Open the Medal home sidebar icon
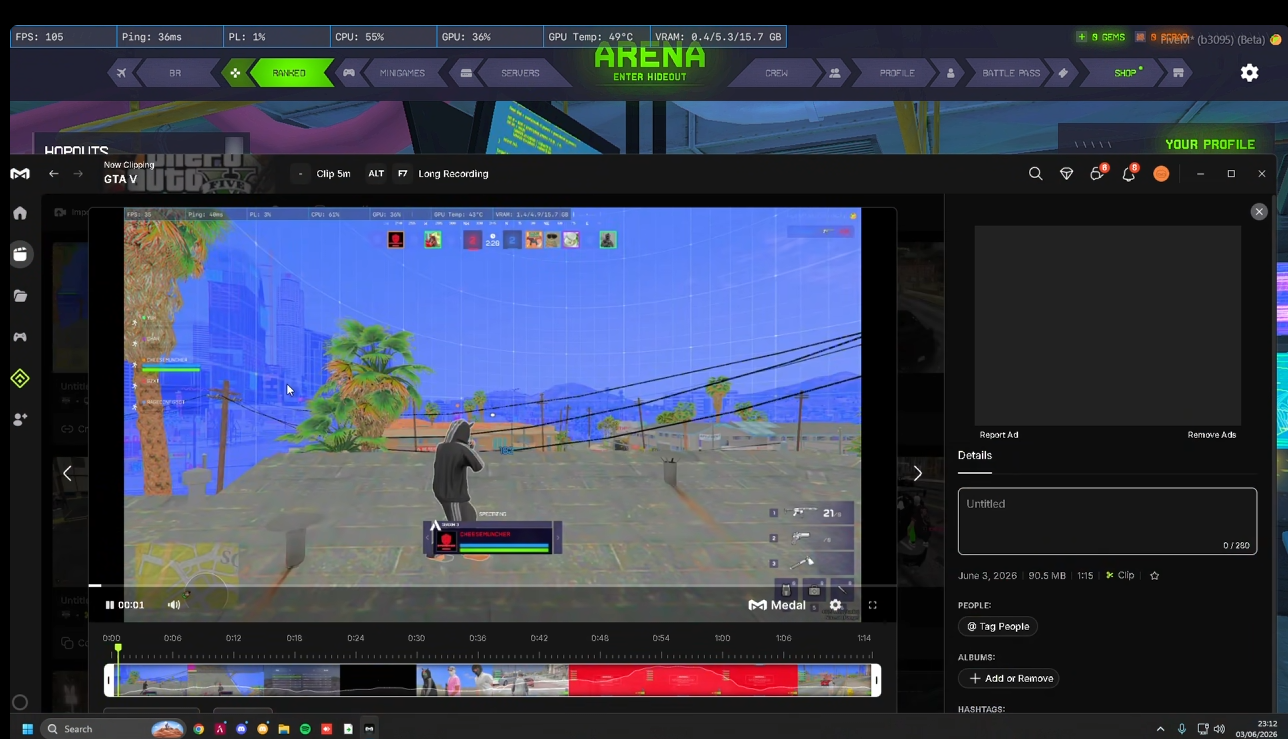Viewport: 1288px width, 739px height. click(20, 213)
